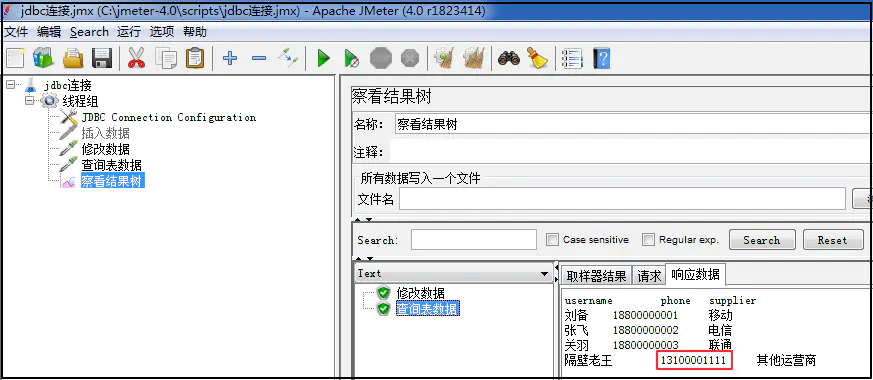
Task: Click the 名称 name input field
Action: [x=633, y=124]
